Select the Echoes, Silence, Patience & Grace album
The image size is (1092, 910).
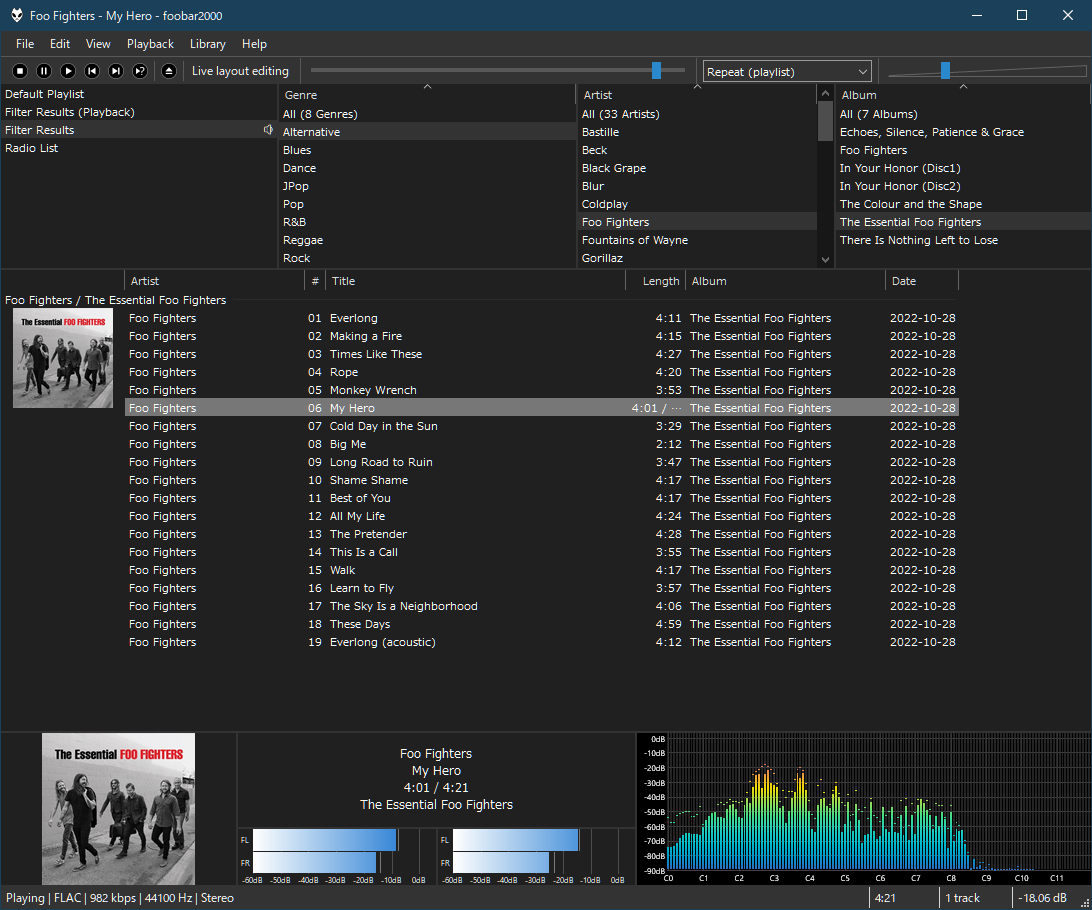point(963,132)
